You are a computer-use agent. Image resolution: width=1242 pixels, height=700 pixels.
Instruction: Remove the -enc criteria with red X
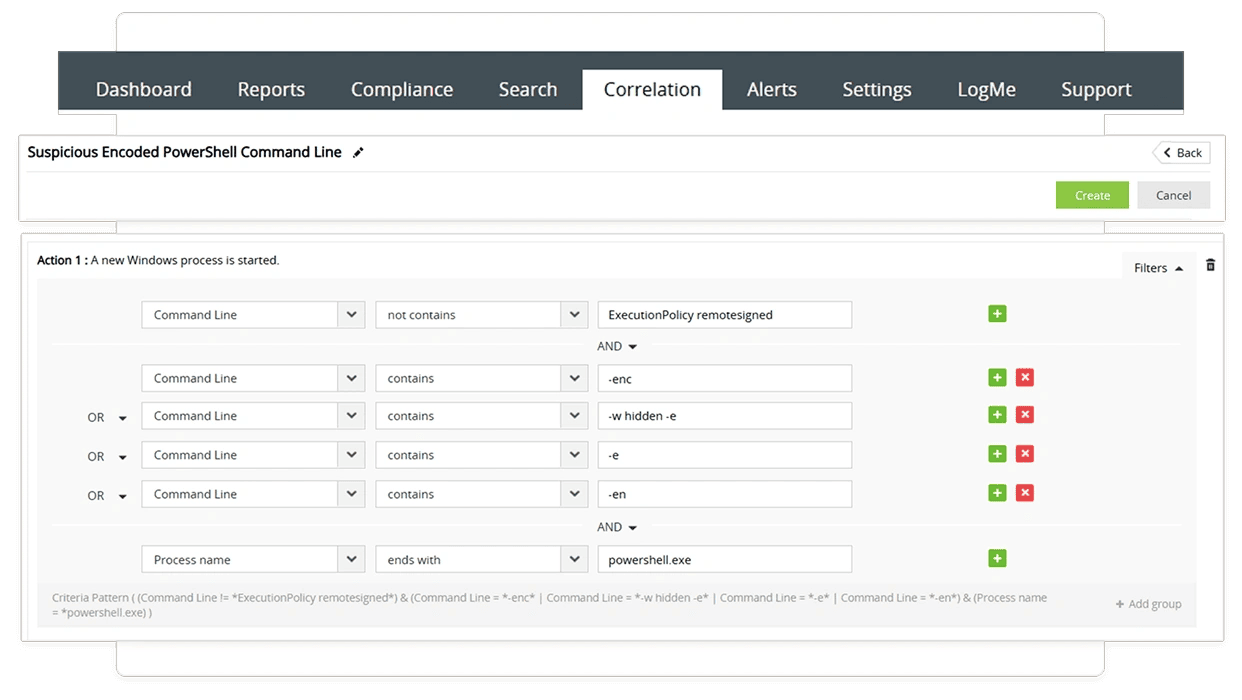1024,377
